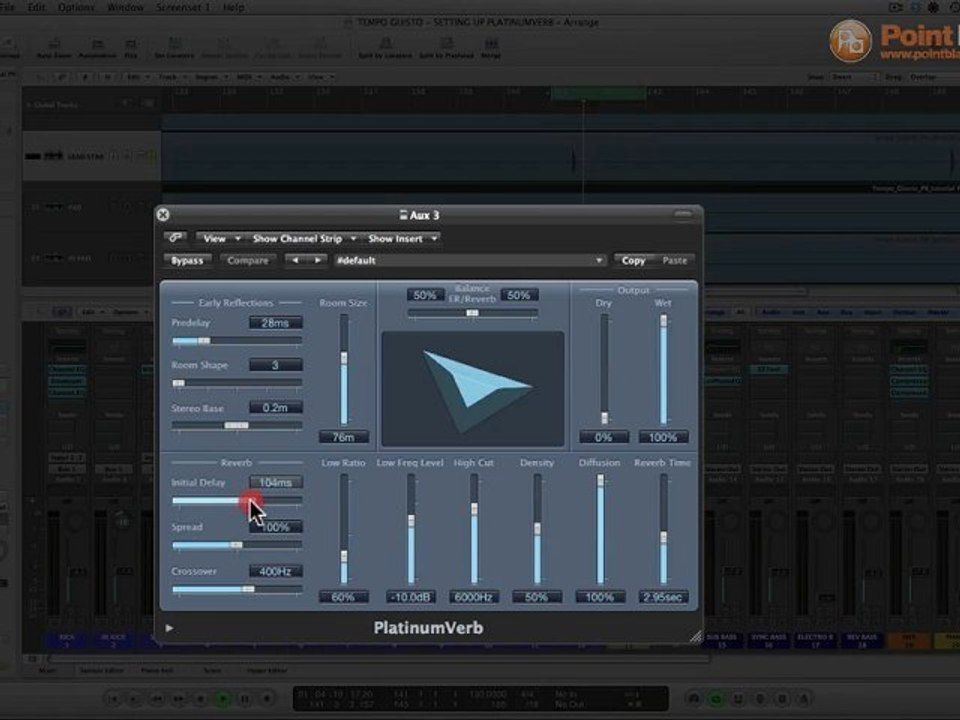Click the Predelay slider handle
960x720 pixels.
204,340
